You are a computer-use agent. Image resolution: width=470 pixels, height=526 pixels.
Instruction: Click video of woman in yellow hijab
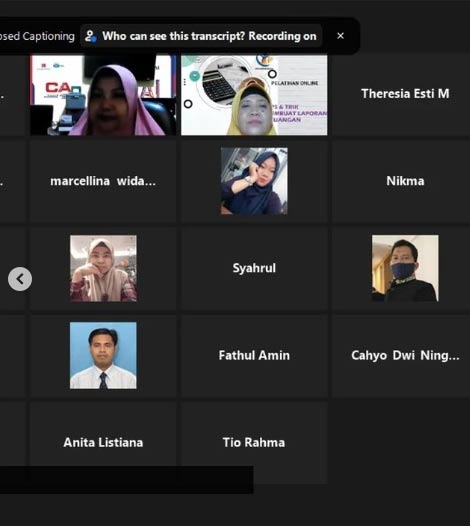tap(254, 95)
